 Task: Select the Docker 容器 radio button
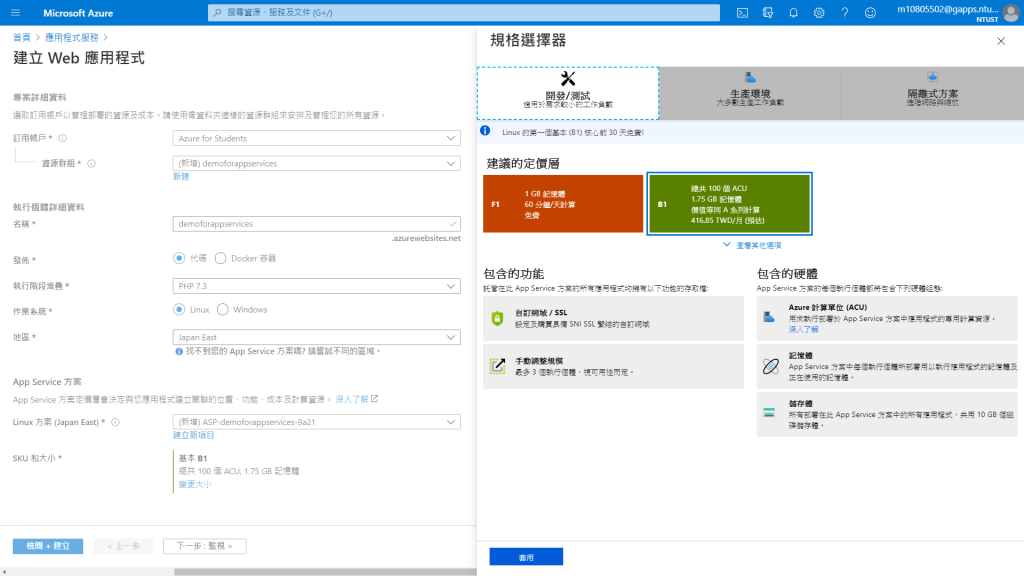tap(221, 259)
